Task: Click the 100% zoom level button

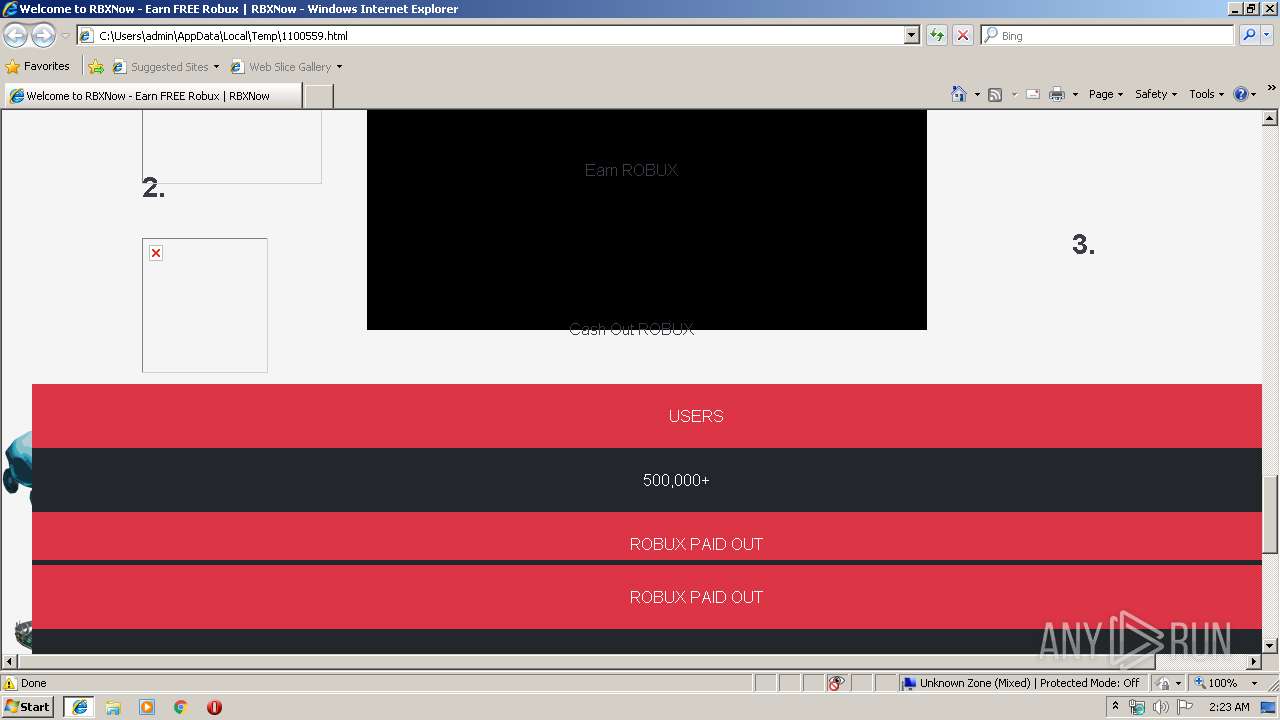Action: 1216,683
